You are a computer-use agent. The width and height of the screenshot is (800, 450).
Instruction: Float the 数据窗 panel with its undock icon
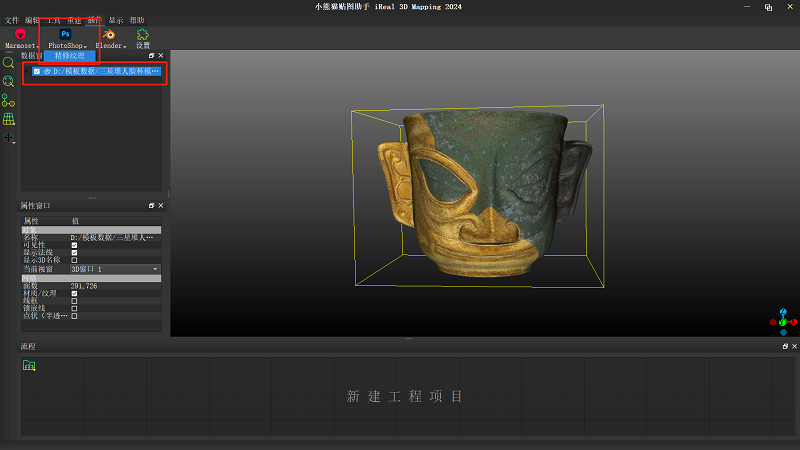point(152,56)
